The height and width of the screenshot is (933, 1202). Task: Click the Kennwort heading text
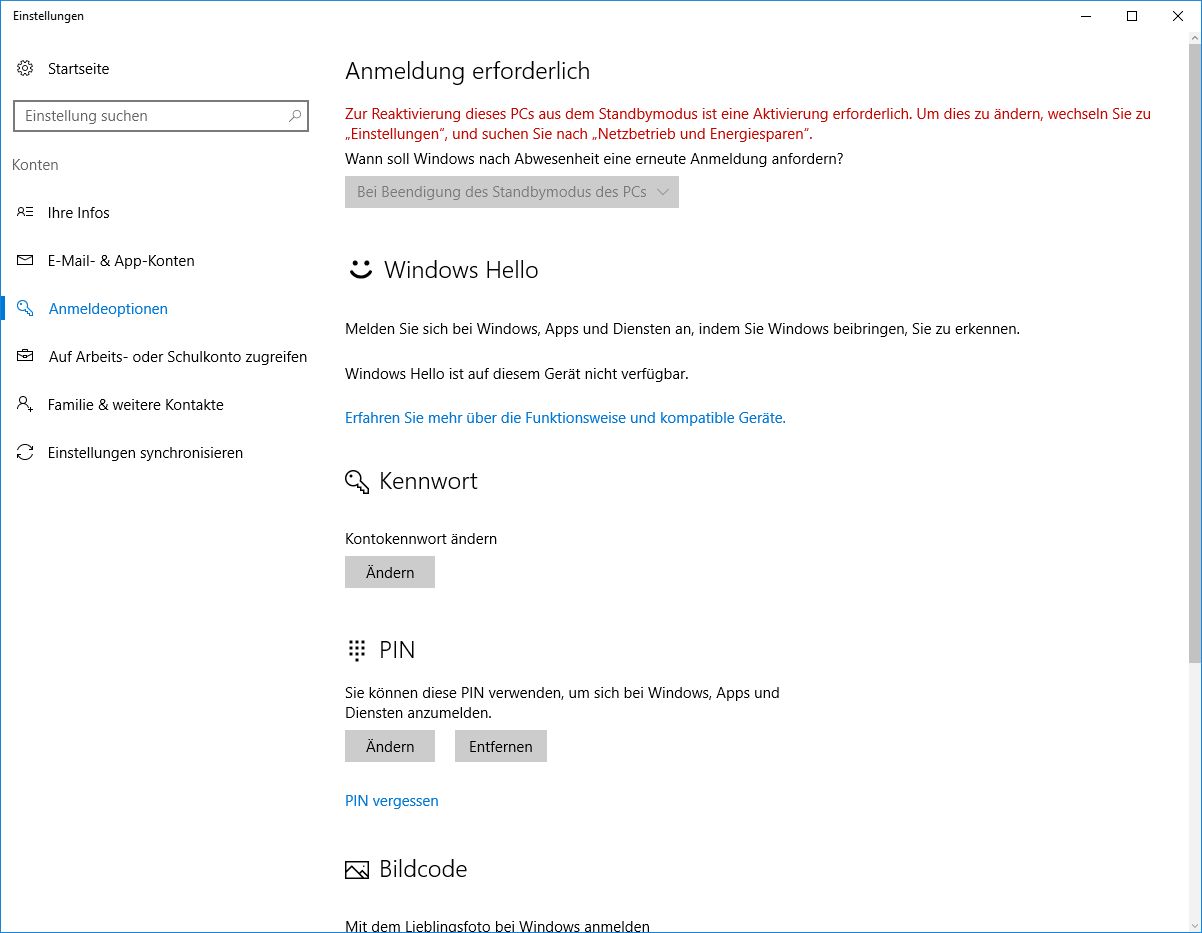(428, 481)
